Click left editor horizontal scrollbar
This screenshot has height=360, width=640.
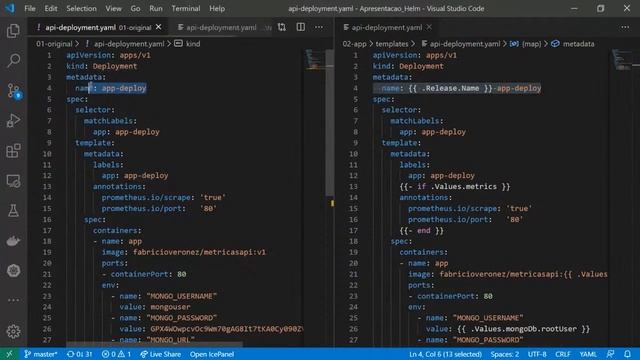point(154,345)
